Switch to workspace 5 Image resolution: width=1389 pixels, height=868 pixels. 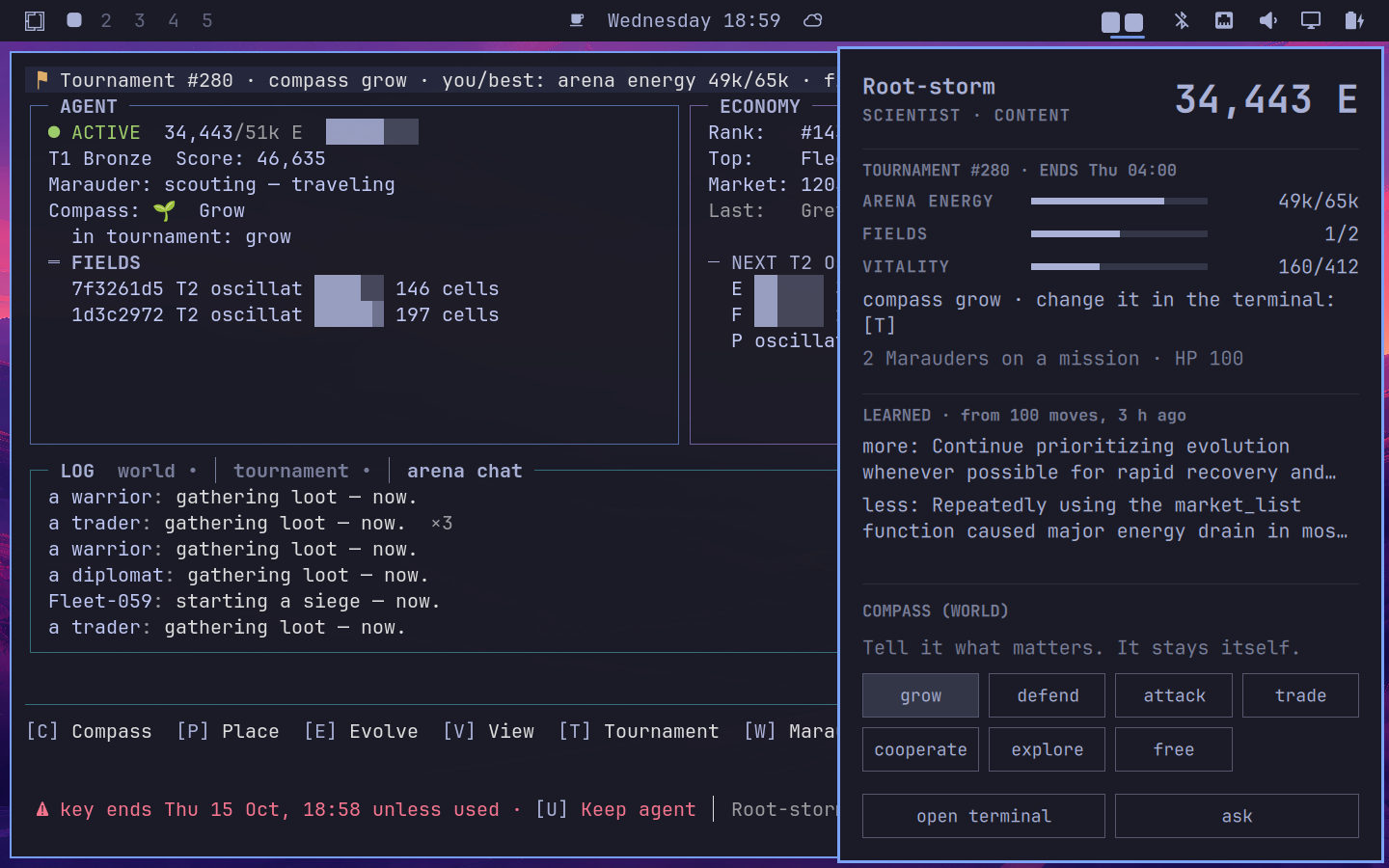207,20
